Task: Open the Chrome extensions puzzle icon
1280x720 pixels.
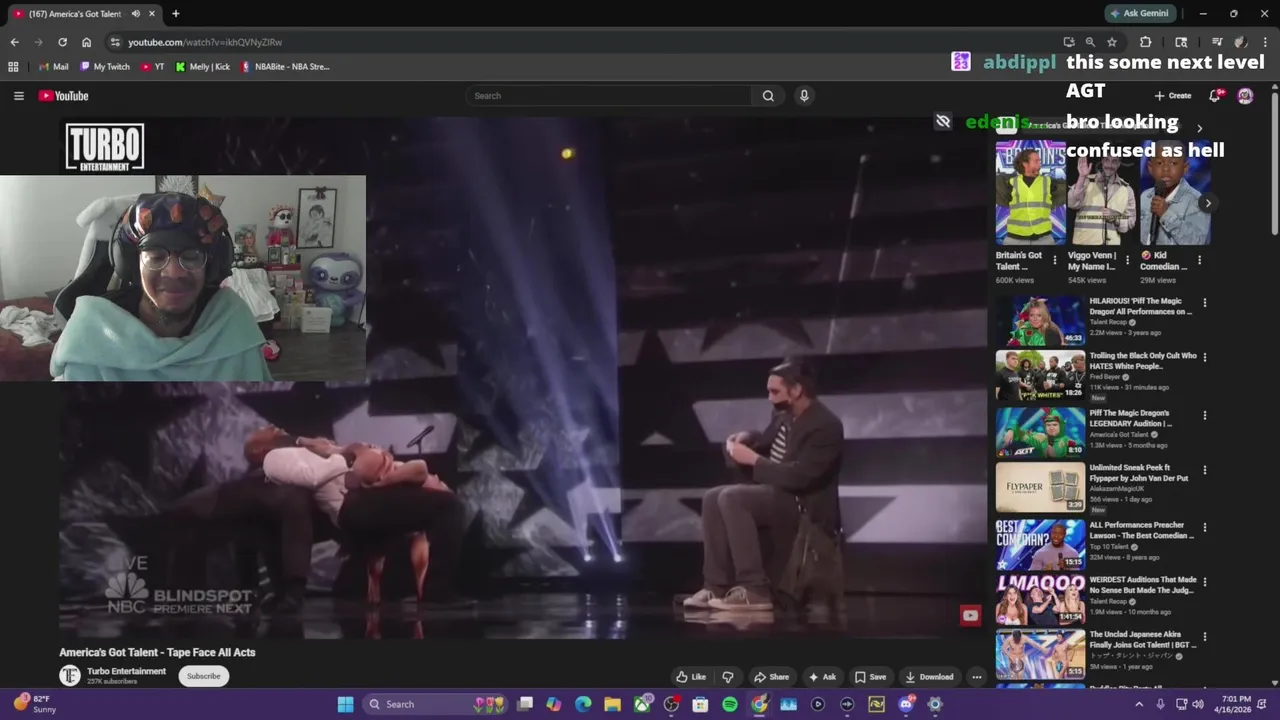Action: tap(1146, 42)
